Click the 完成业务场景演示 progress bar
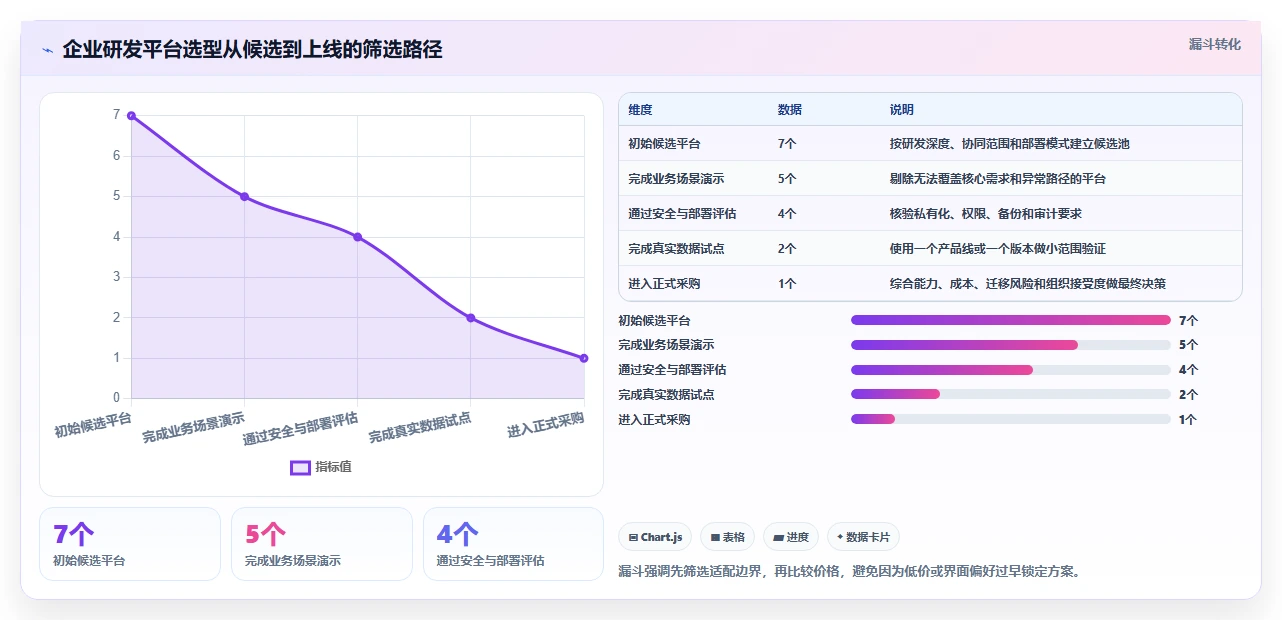 [x=1010, y=345]
